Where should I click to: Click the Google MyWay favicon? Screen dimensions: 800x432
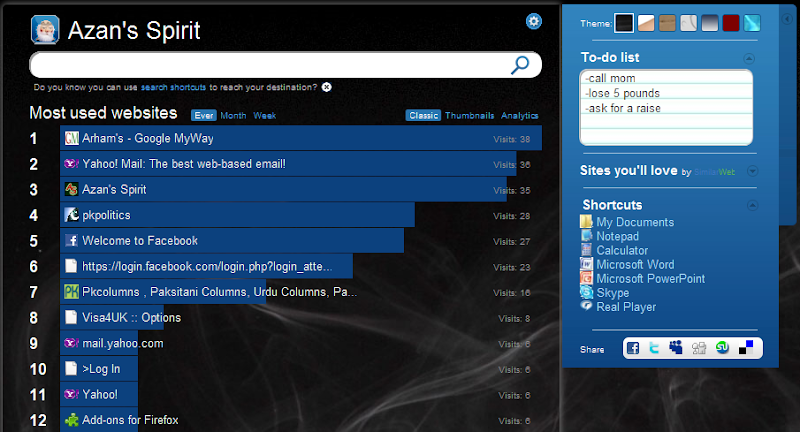71,138
